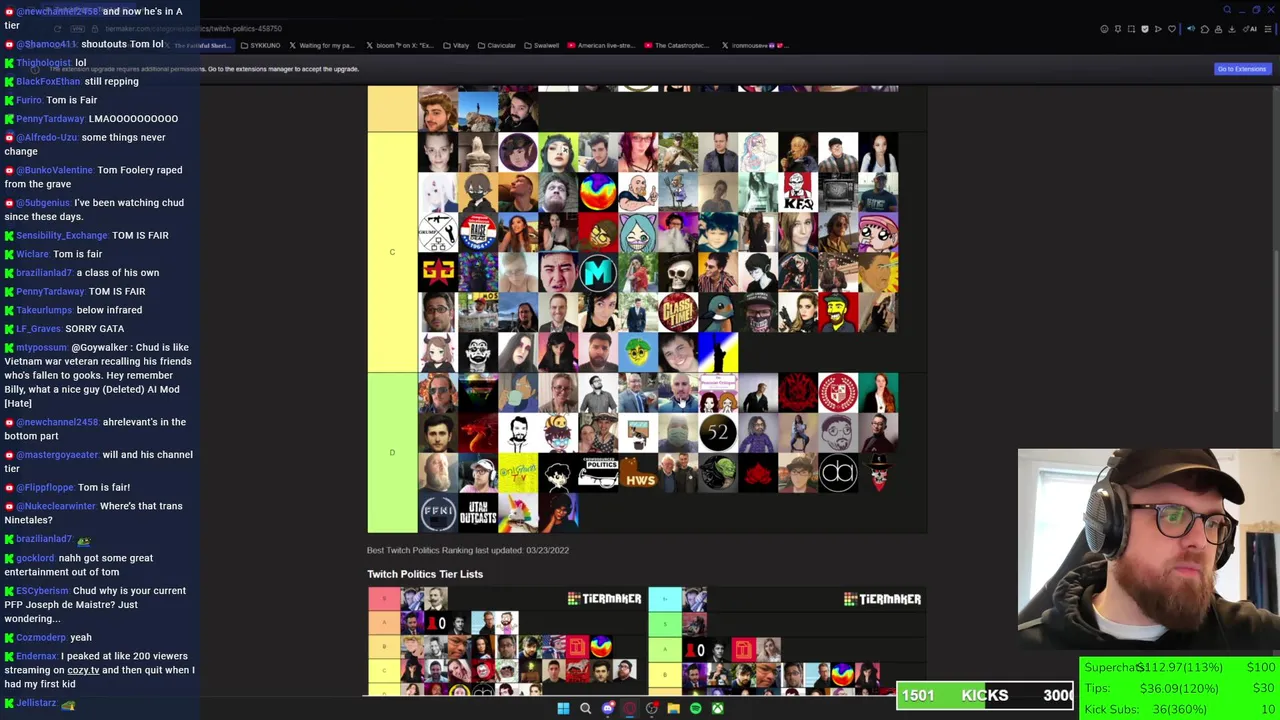The height and width of the screenshot is (720, 1280).
Task: Launch Spotify from the taskbar
Action: 695,708
